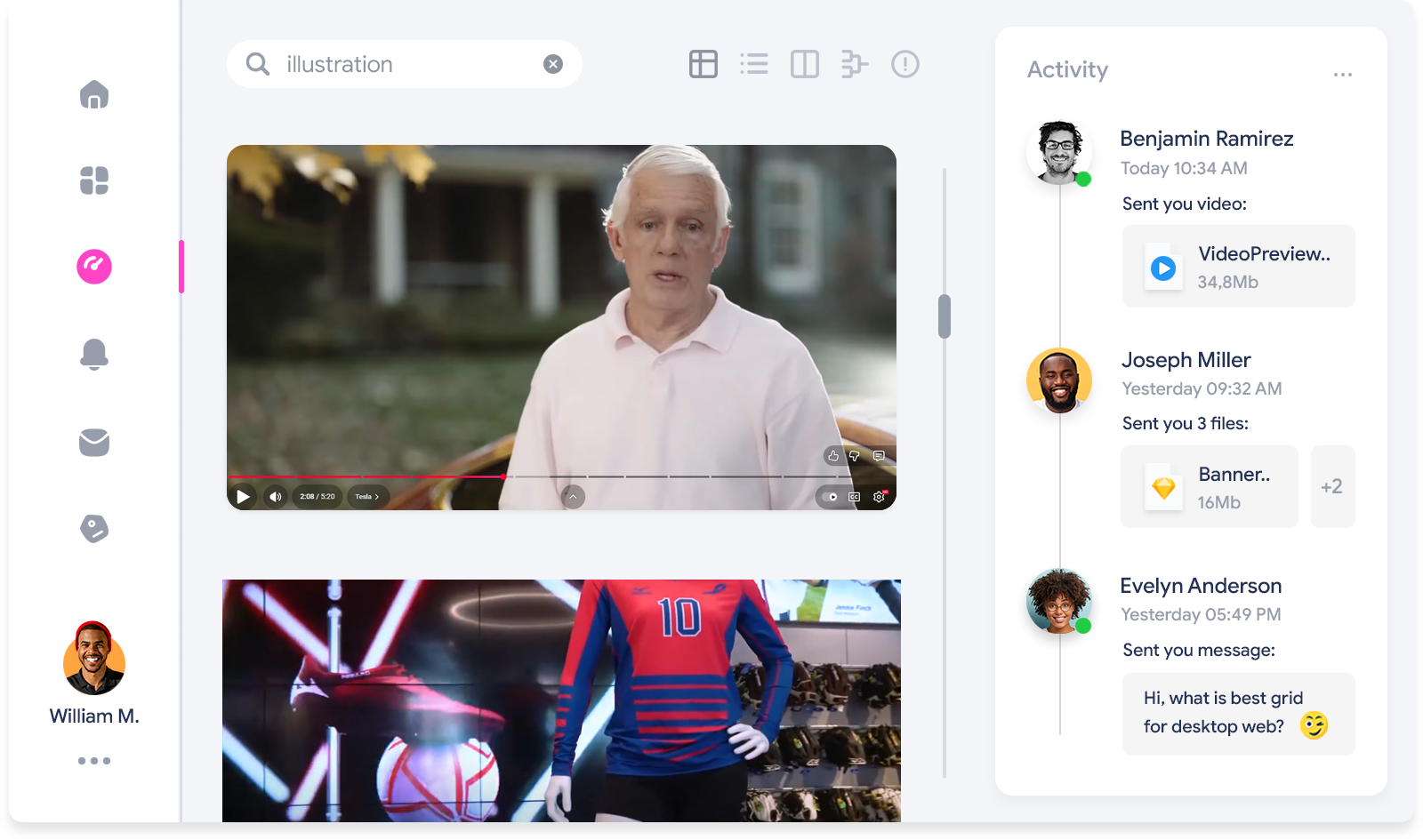Click the info alert circle icon
The image size is (1423, 840).
click(x=905, y=64)
